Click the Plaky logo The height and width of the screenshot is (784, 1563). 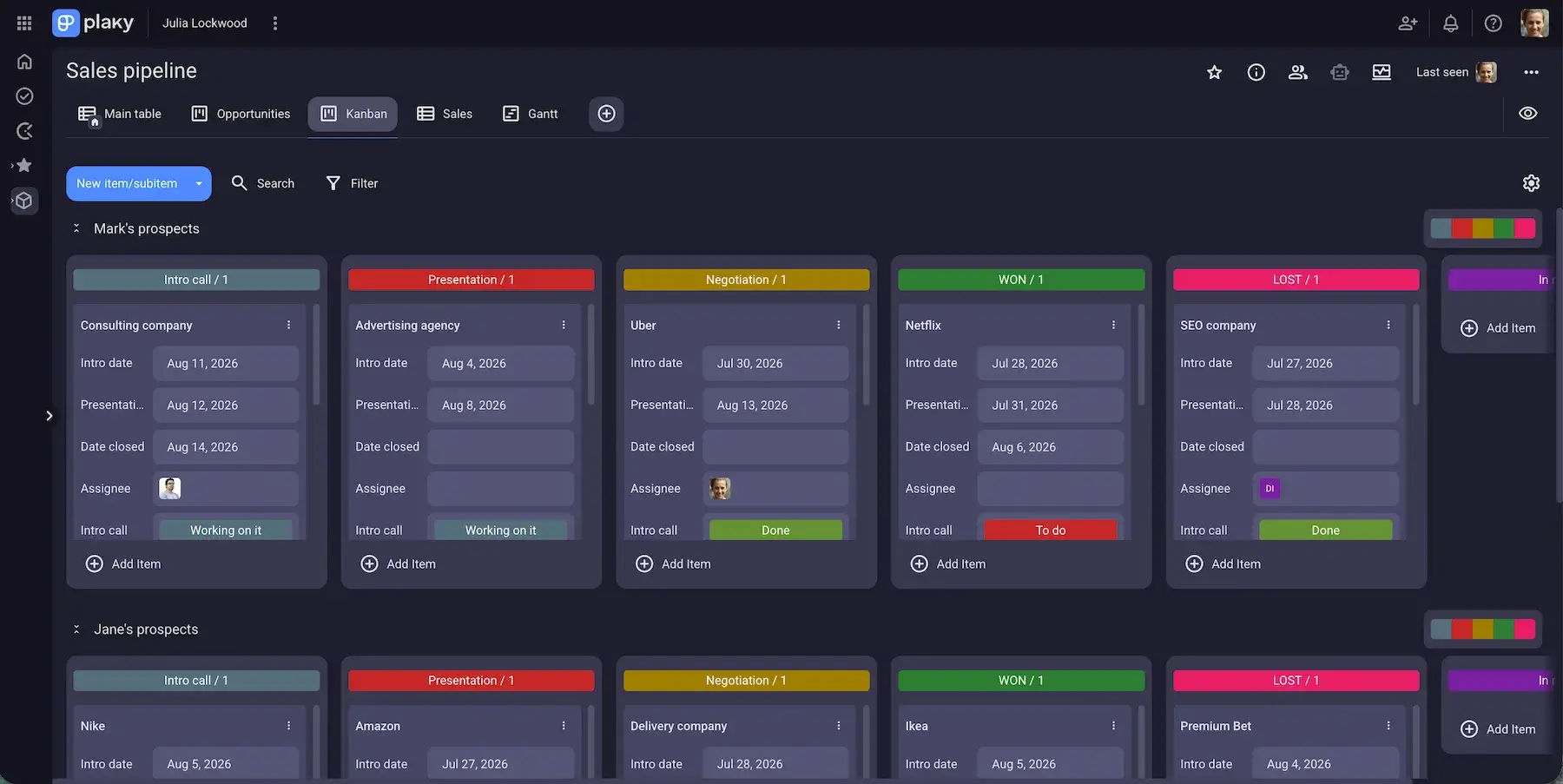click(93, 23)
